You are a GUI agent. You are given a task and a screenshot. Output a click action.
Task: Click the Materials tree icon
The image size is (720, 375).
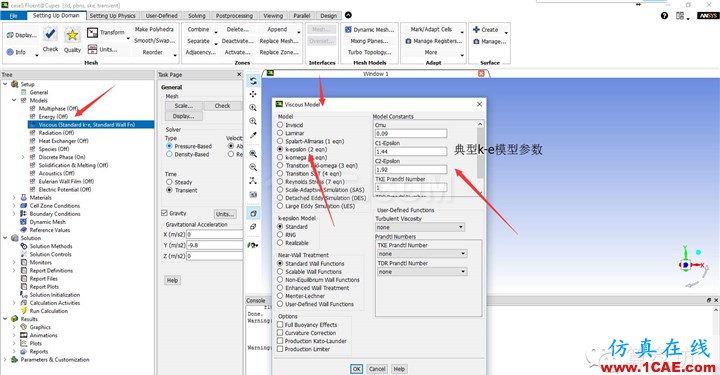click(24, 197)
